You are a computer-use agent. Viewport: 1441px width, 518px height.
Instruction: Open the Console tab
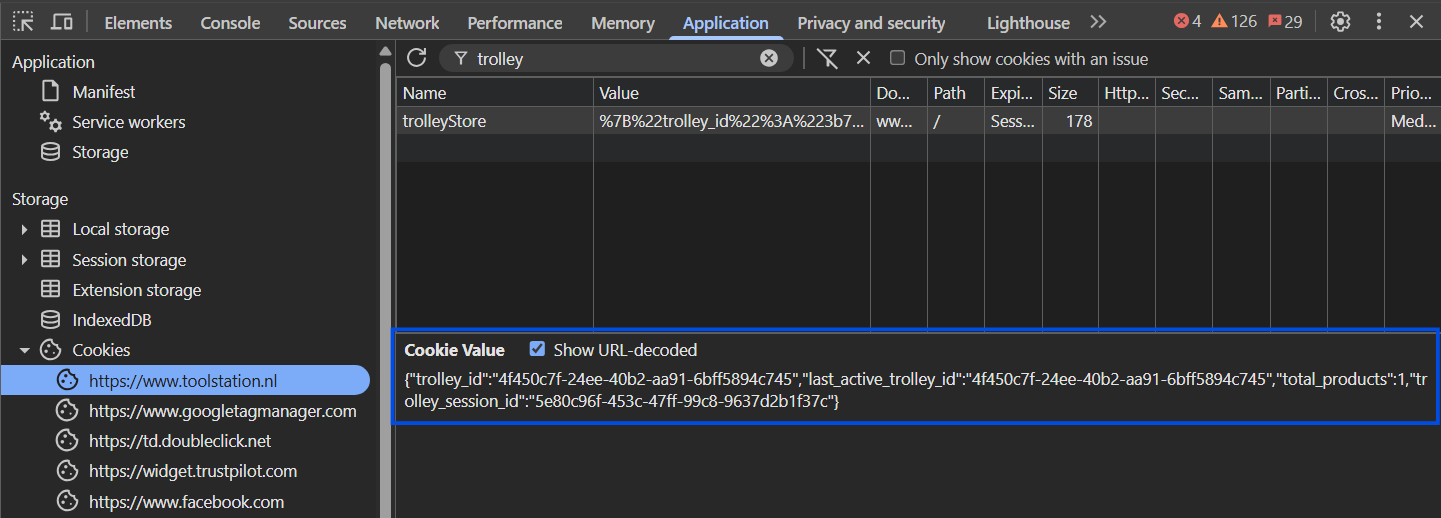point(230,23)
